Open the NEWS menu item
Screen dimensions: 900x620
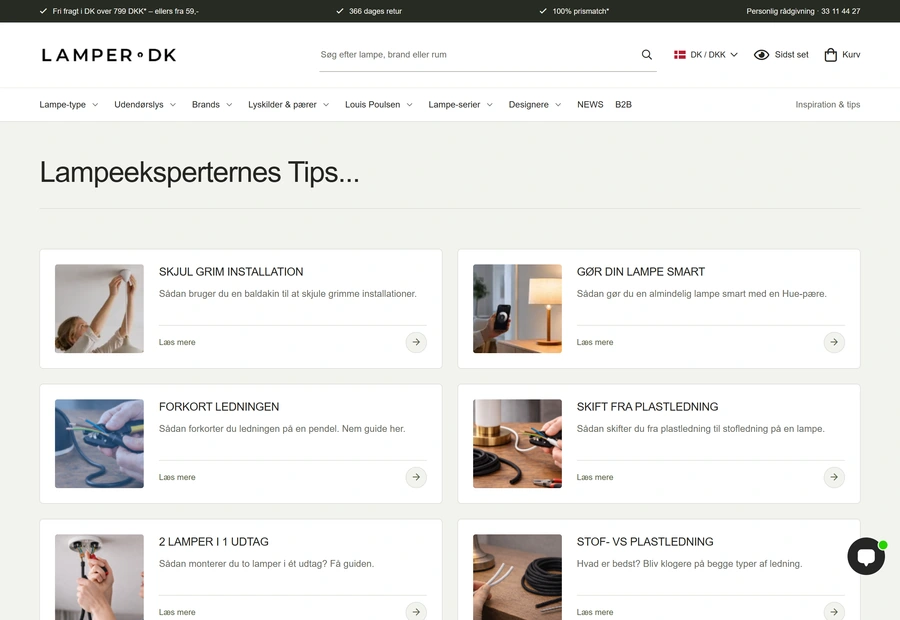(590, 104)
